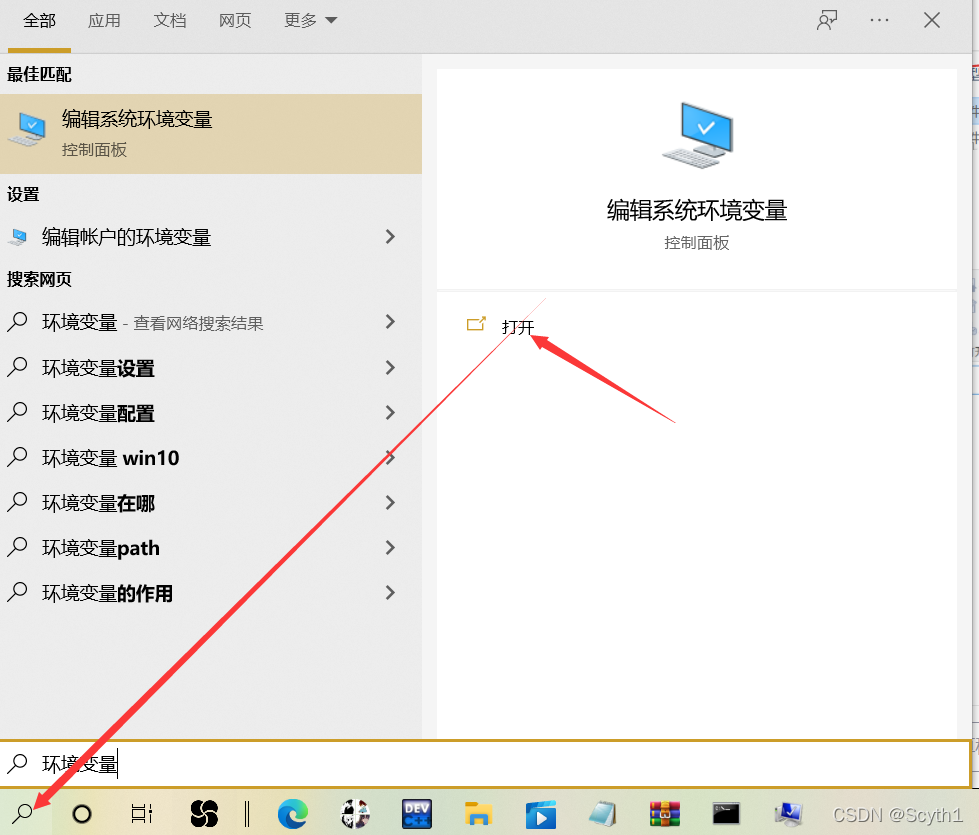Open the three-dot options menu
The height and width of the screenshot is (835, 979).
[879, 20]
